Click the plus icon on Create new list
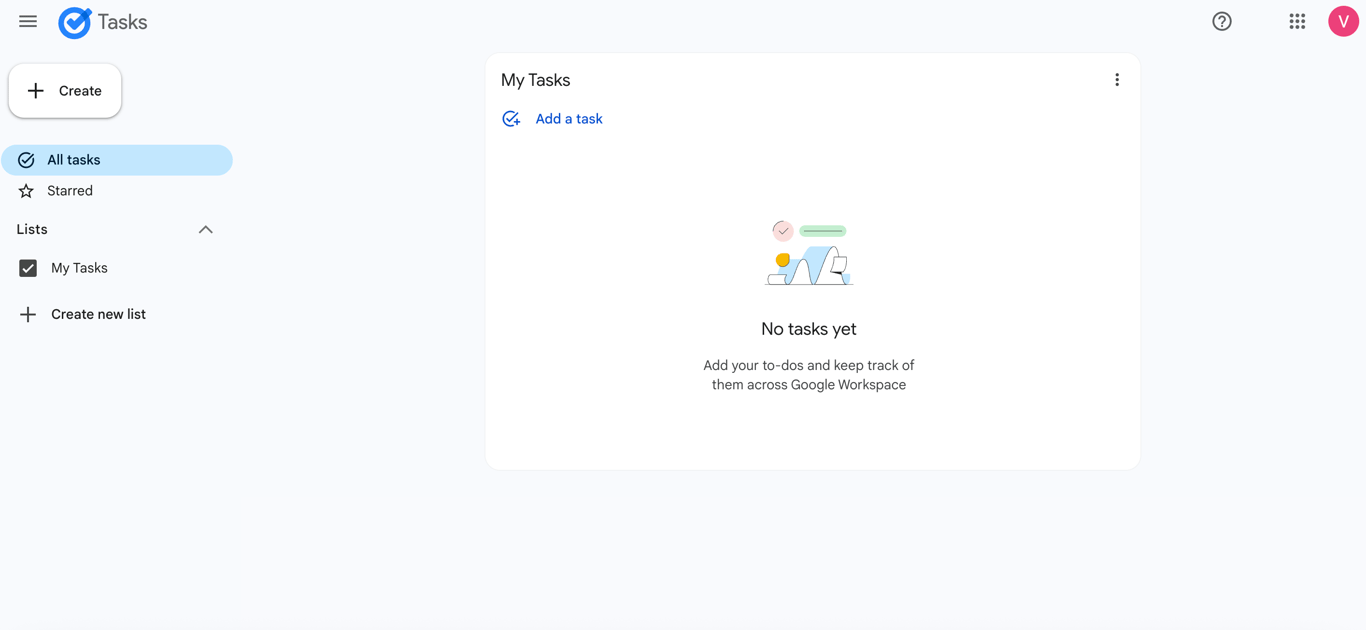The image size is (1366, 630). click(x=27, y=313)
